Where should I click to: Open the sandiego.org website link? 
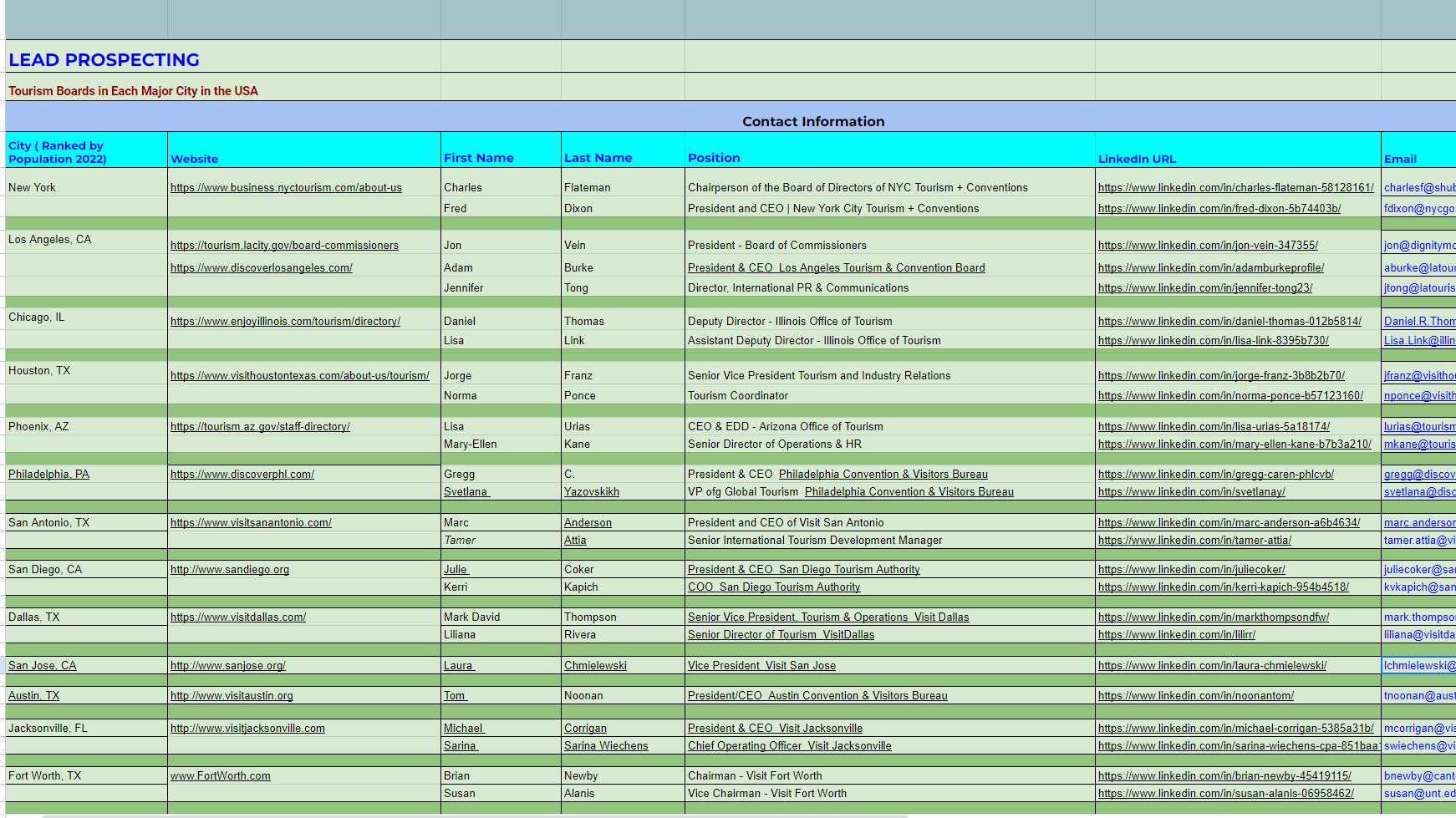(x=230, y=570)
